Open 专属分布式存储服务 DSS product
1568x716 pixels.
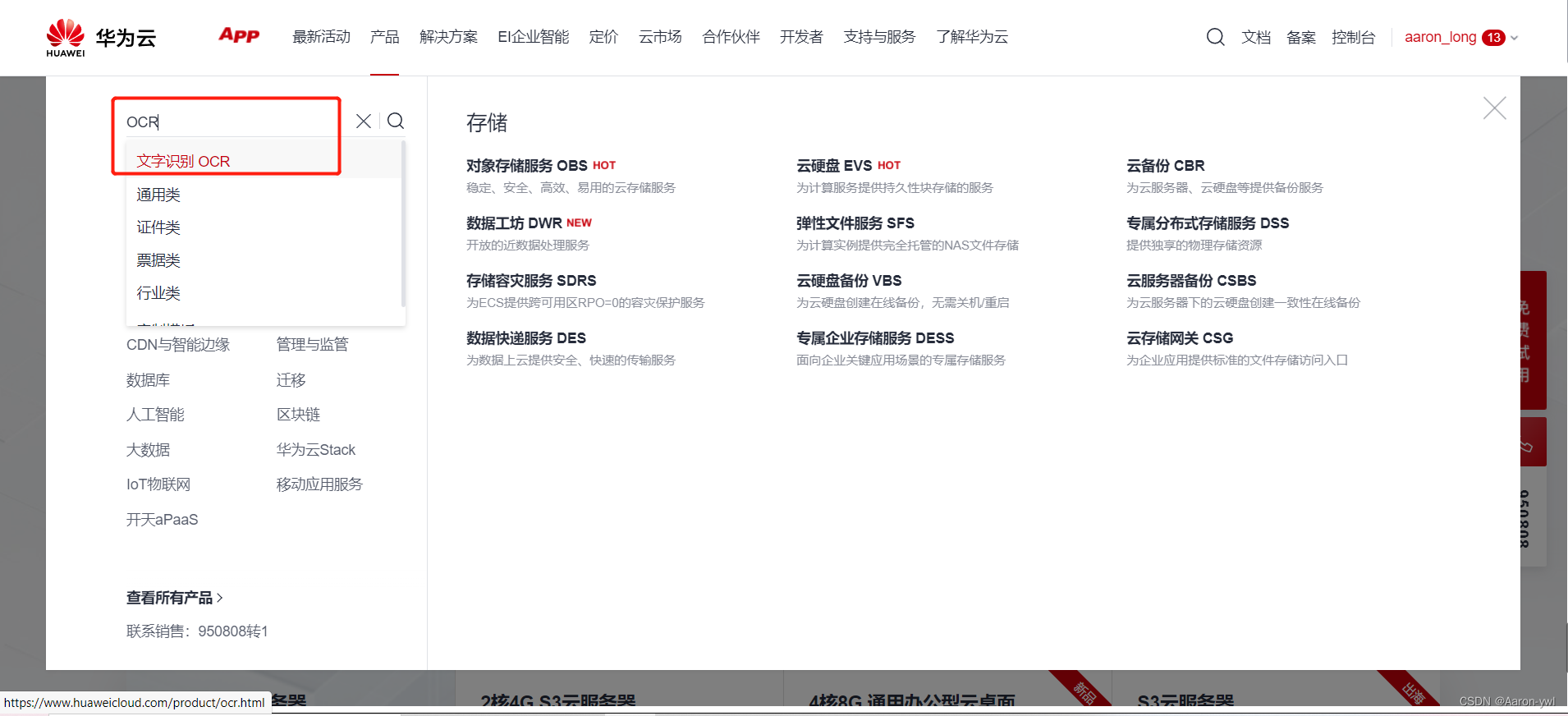[1208, 223]
